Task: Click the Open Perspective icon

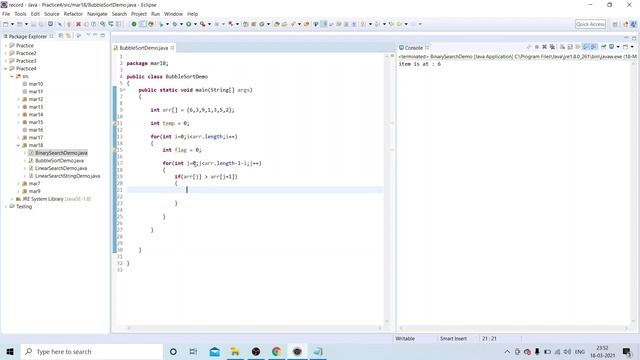Action: 615,24
